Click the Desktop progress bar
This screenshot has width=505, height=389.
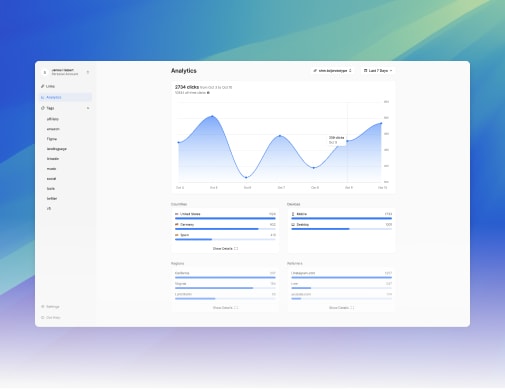pyautogui.click(x=342, y=229)
